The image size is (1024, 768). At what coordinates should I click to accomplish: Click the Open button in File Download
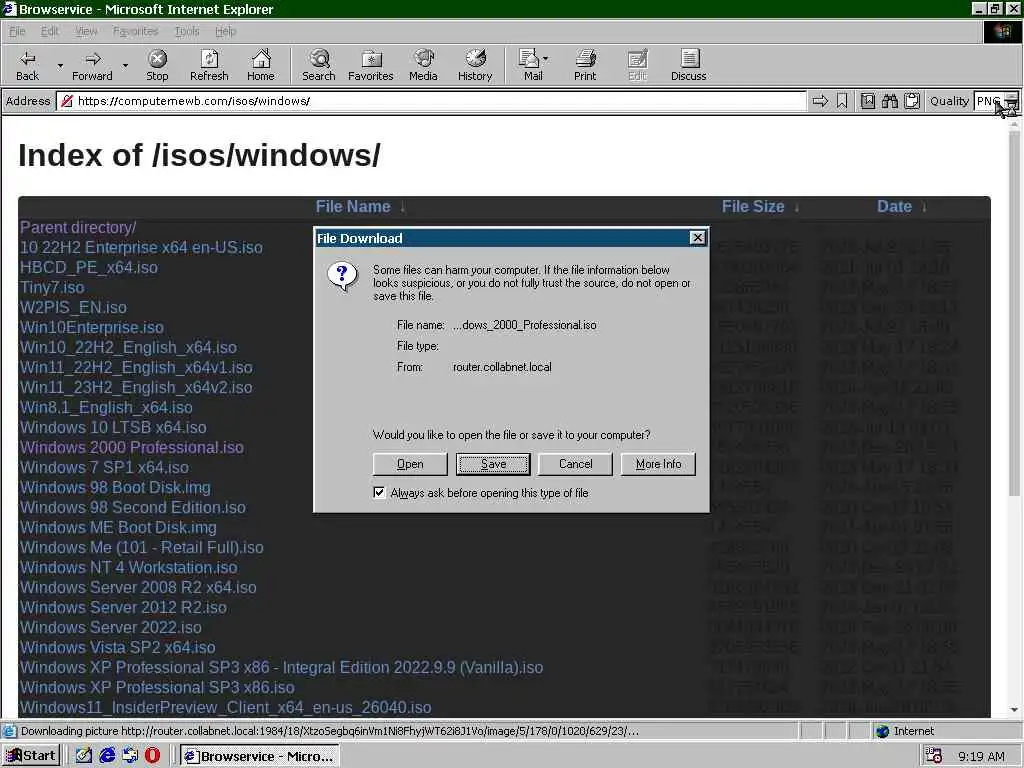pyautogui.click(x=410, y=464)
